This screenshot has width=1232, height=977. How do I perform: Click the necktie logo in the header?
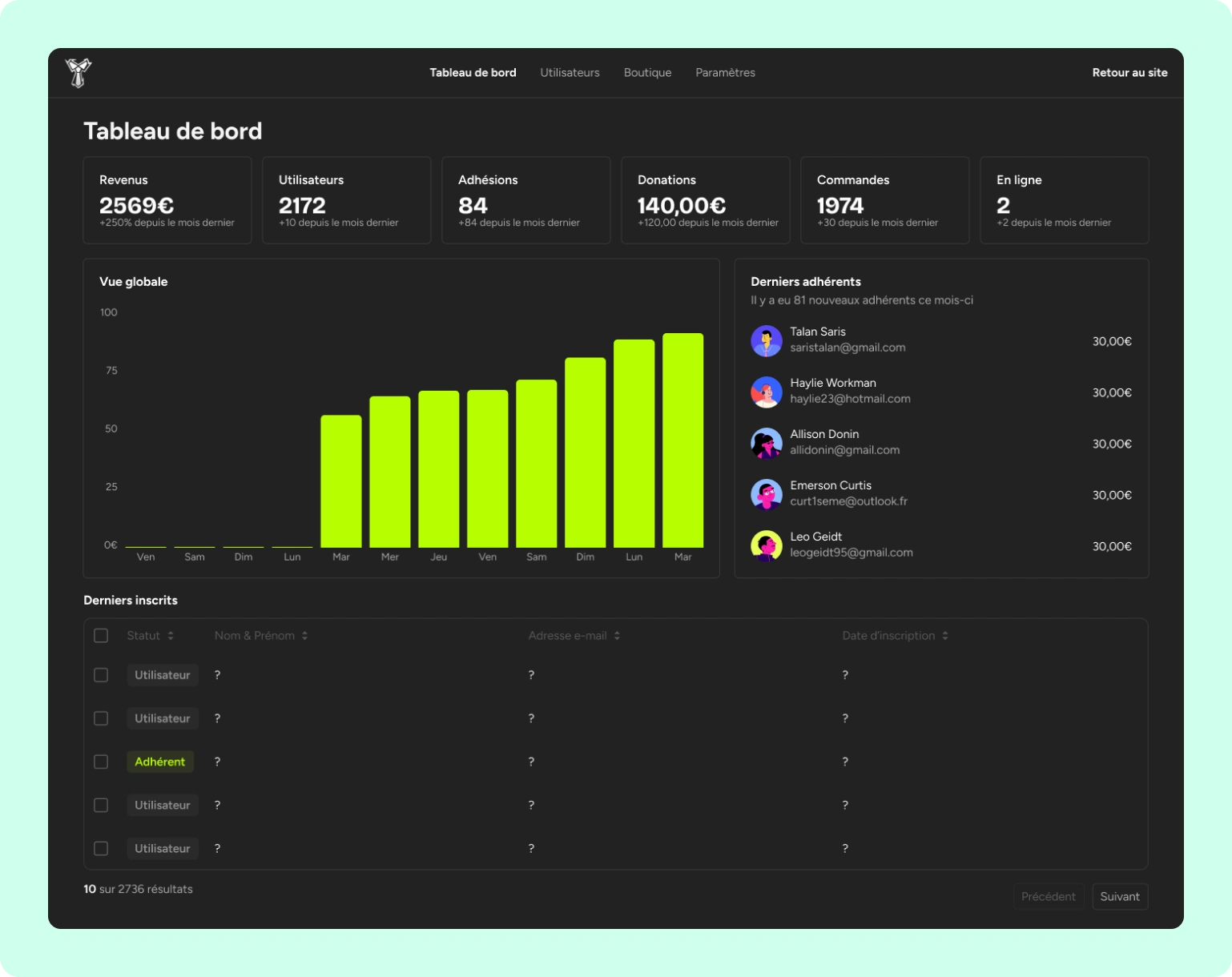coord(79,73)
